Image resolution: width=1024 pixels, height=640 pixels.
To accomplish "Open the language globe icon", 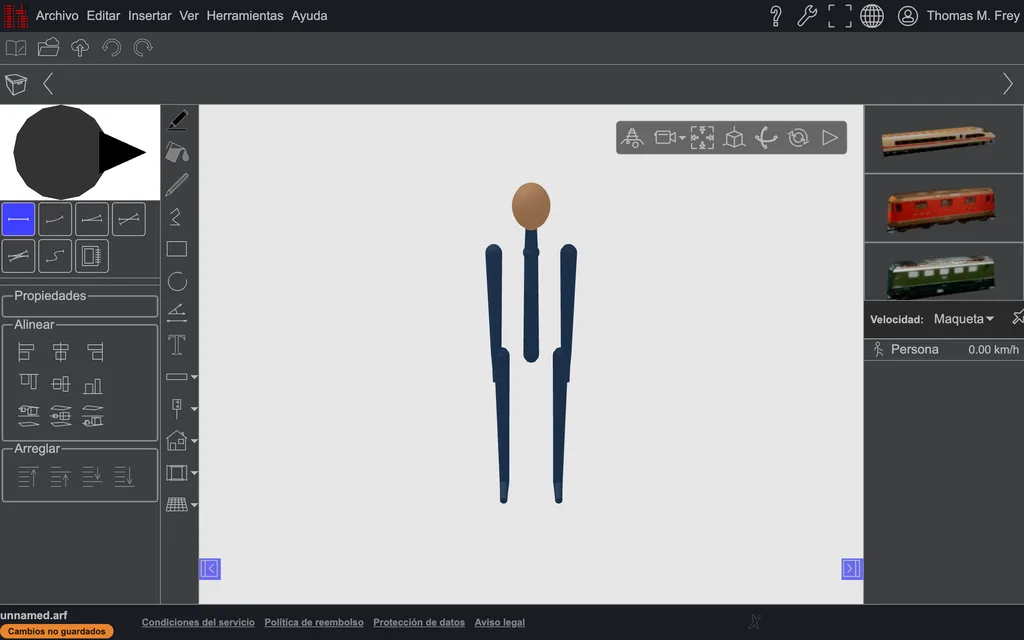I will 872,16.
